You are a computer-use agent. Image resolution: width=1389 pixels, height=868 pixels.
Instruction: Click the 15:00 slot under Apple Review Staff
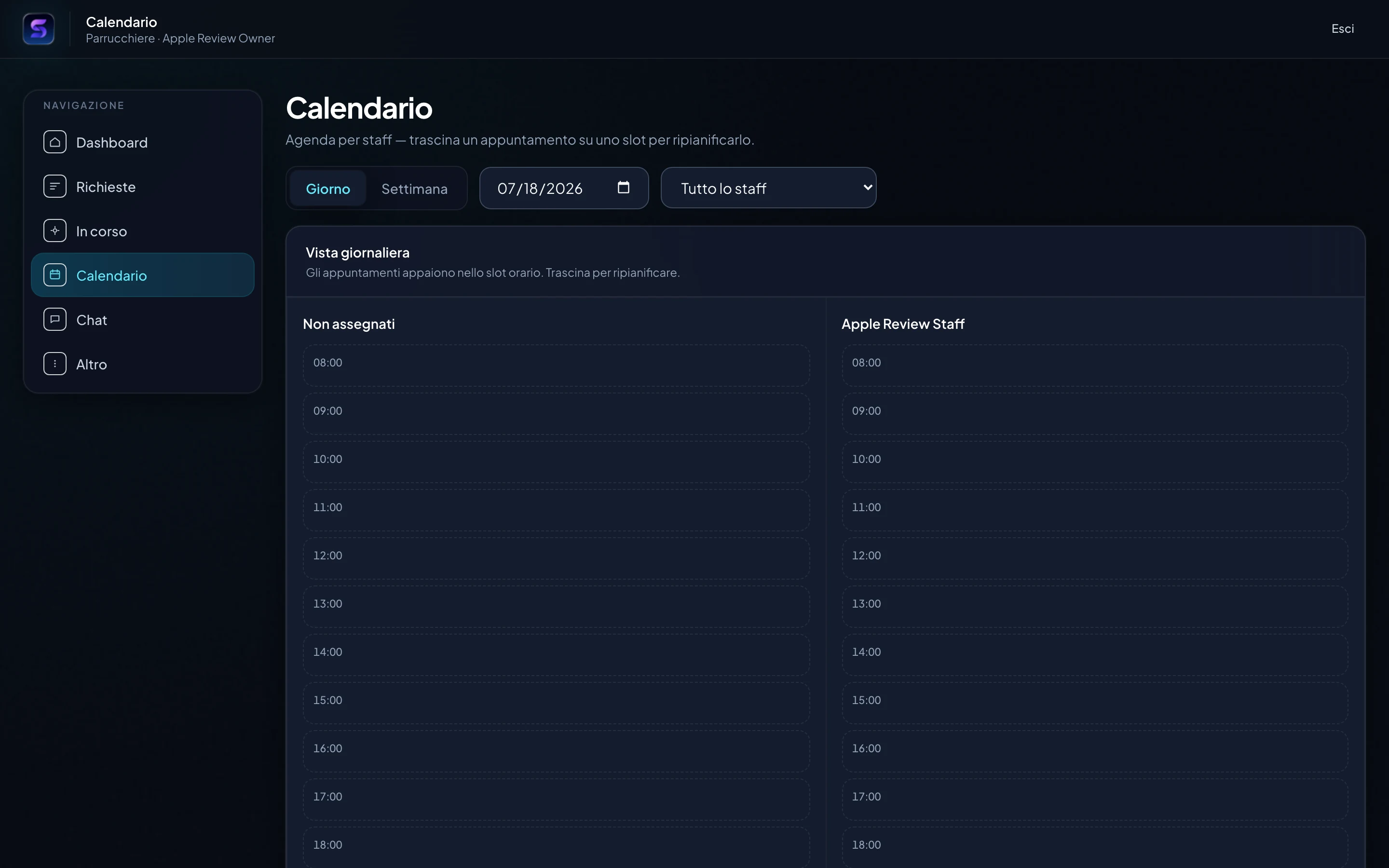pyautogui.click(x=1095, y=703)
